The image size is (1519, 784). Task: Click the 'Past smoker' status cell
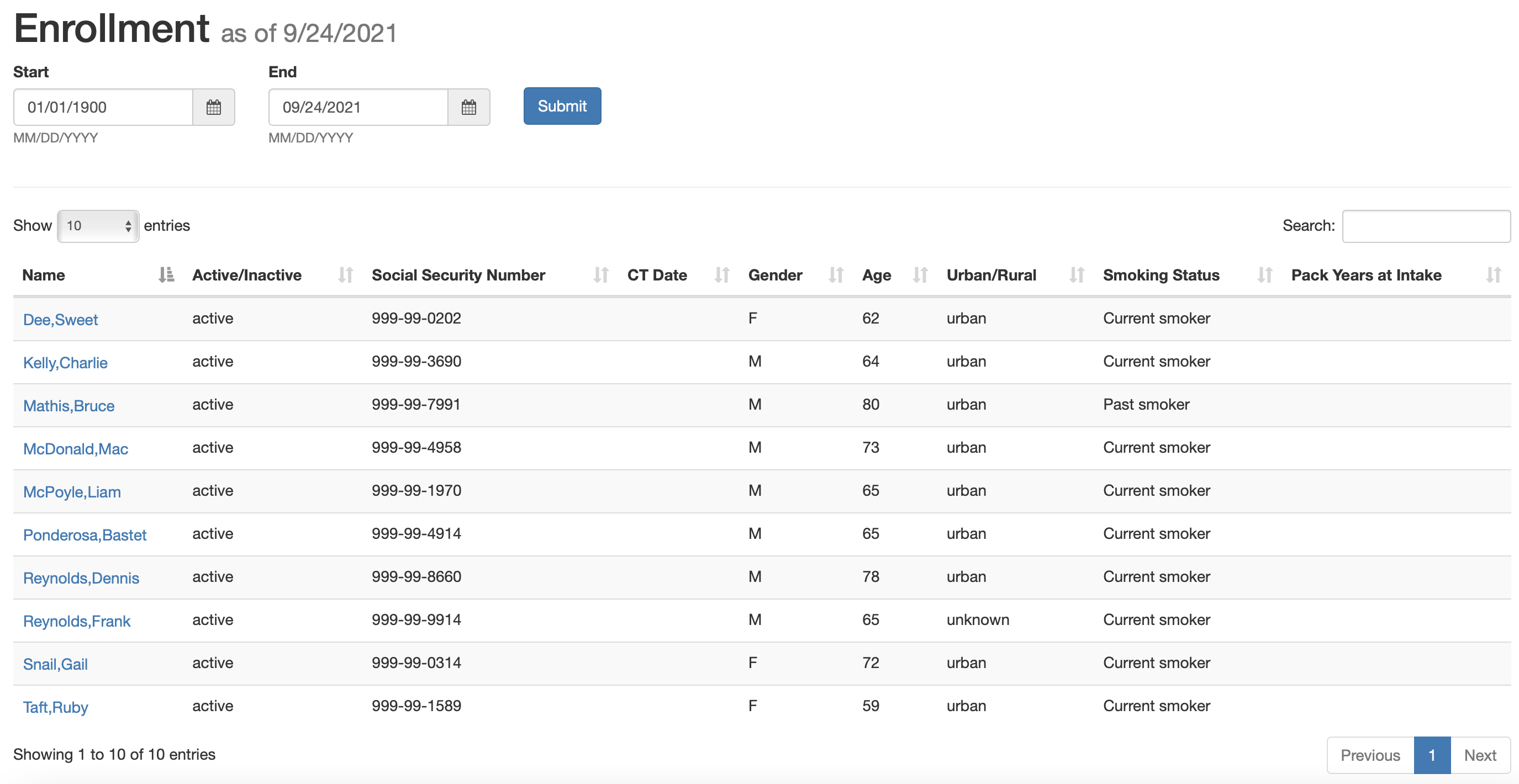(1146, 404)
